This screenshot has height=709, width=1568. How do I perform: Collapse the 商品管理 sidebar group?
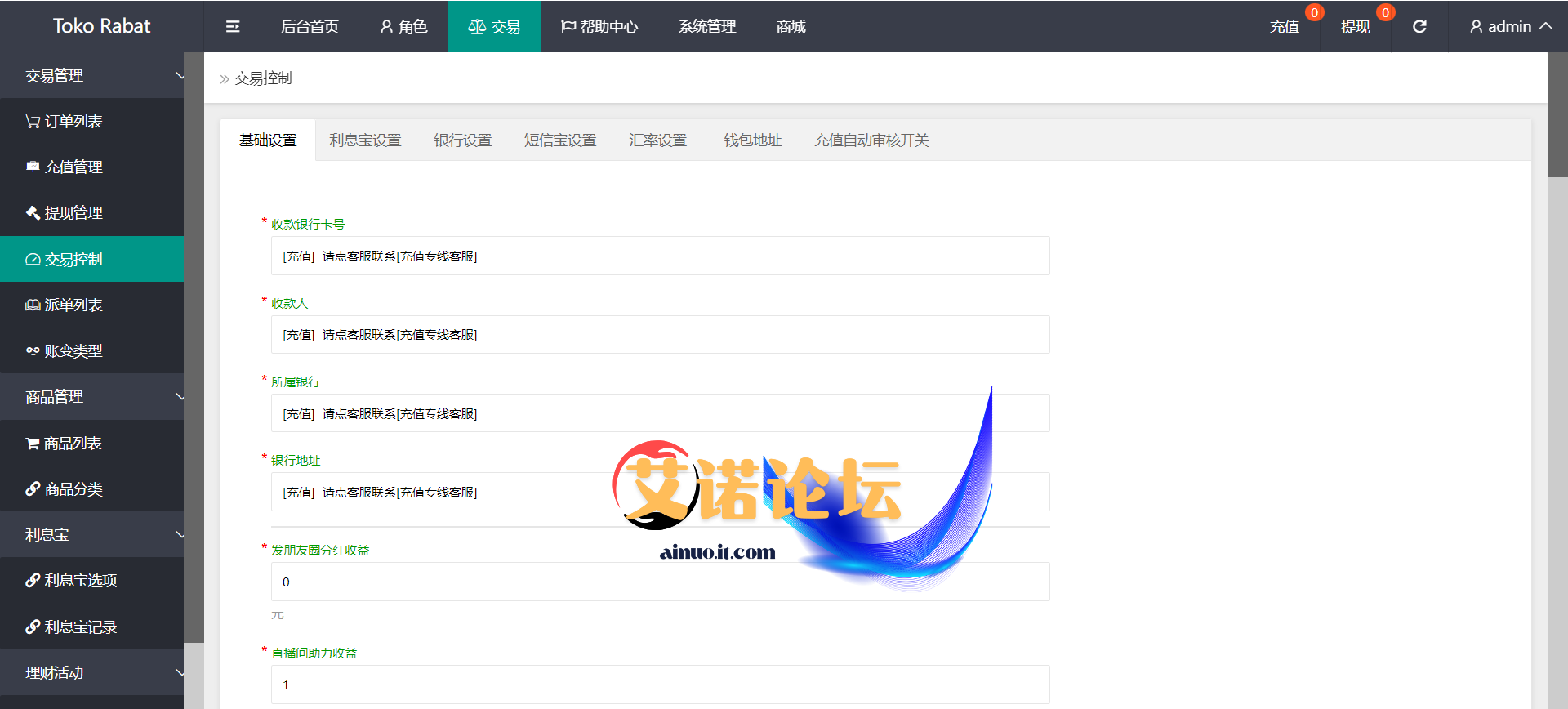(x=91, y=397)
